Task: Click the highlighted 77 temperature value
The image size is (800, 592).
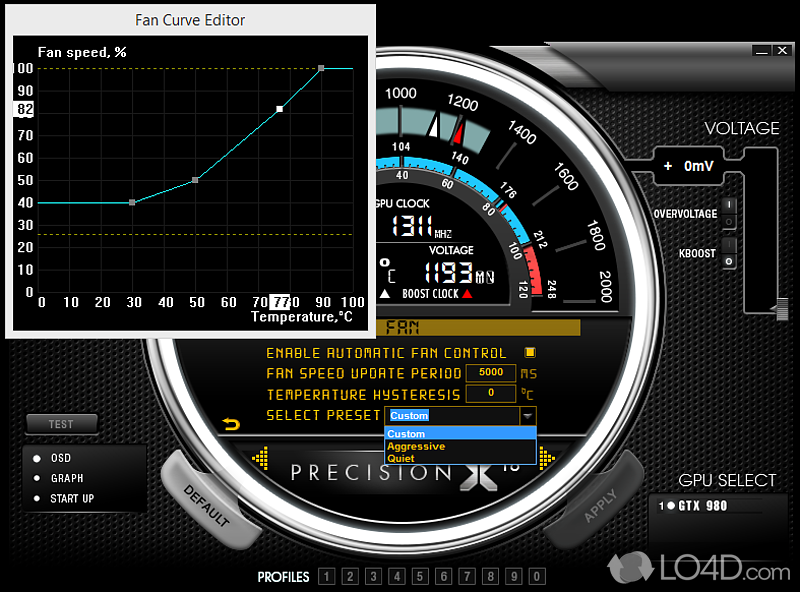Action: 280,302
